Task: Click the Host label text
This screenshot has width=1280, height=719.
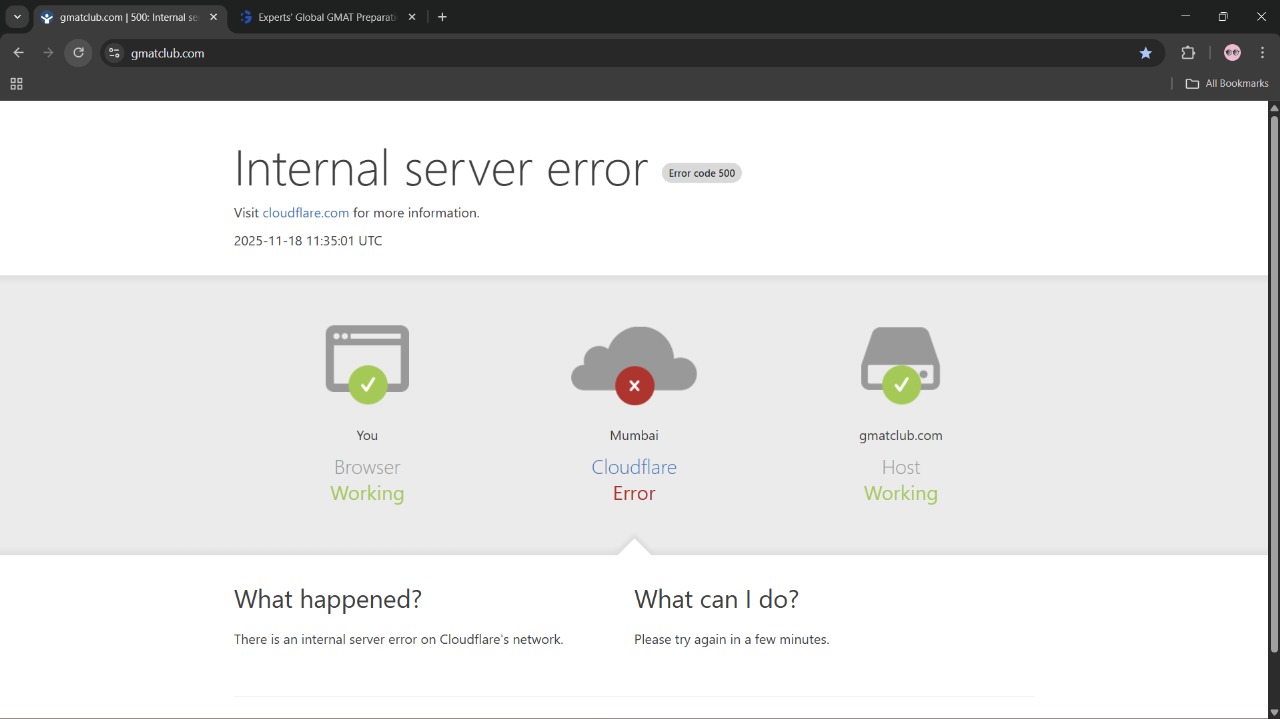Action: 901,467
